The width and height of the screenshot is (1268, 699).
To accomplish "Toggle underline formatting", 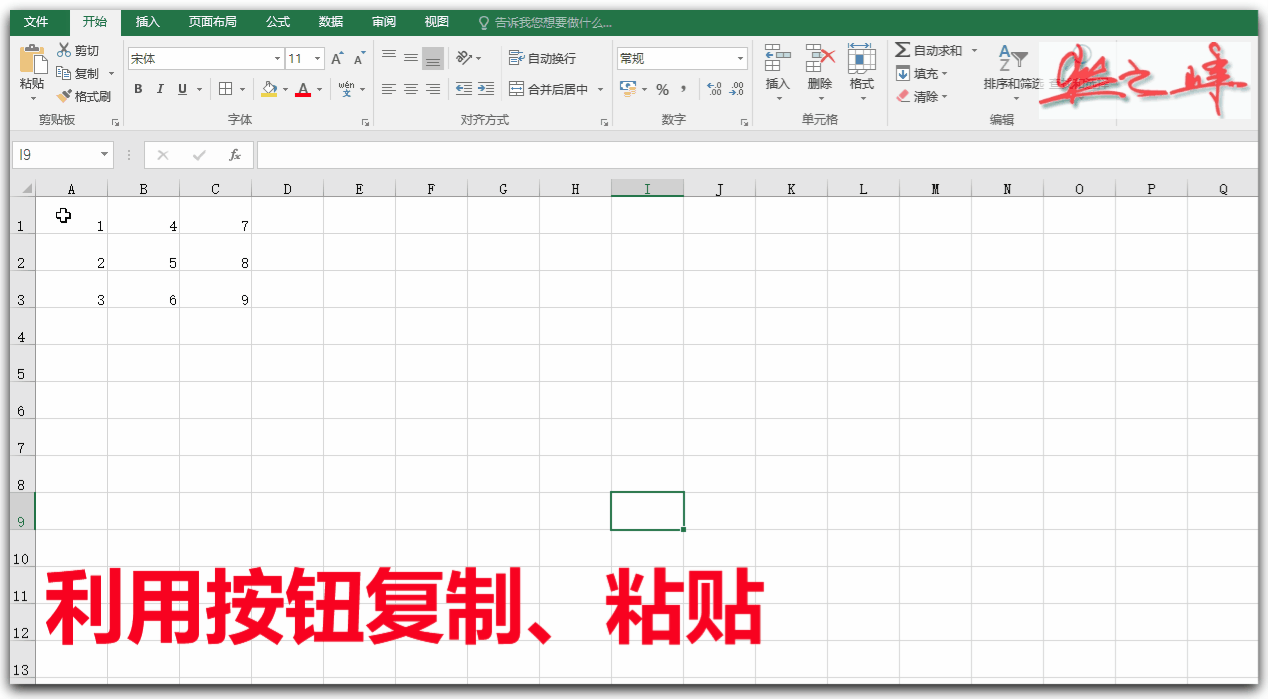I will point(182,89).
